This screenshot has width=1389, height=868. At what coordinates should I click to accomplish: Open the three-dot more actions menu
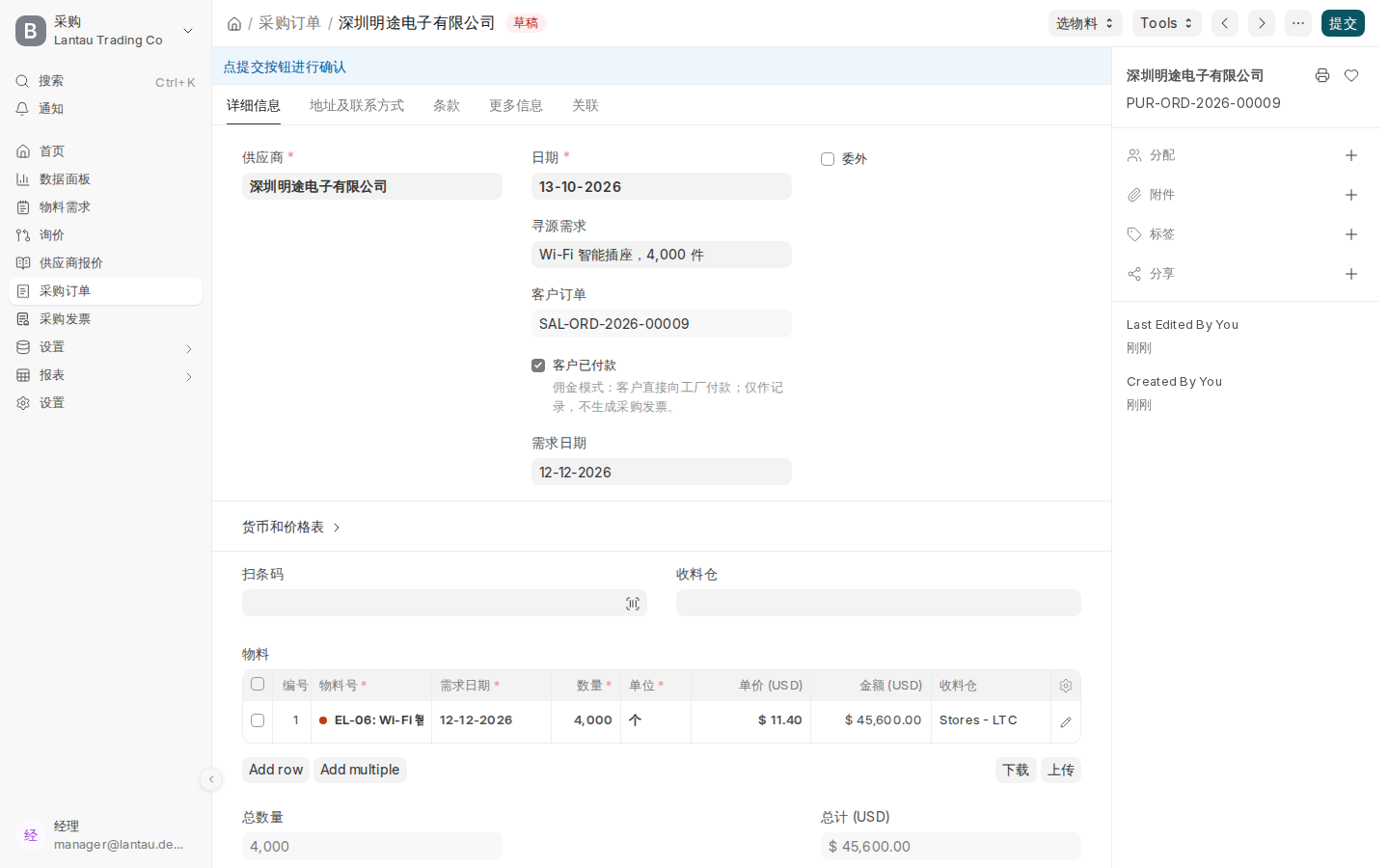click(x=1298, y=23)
